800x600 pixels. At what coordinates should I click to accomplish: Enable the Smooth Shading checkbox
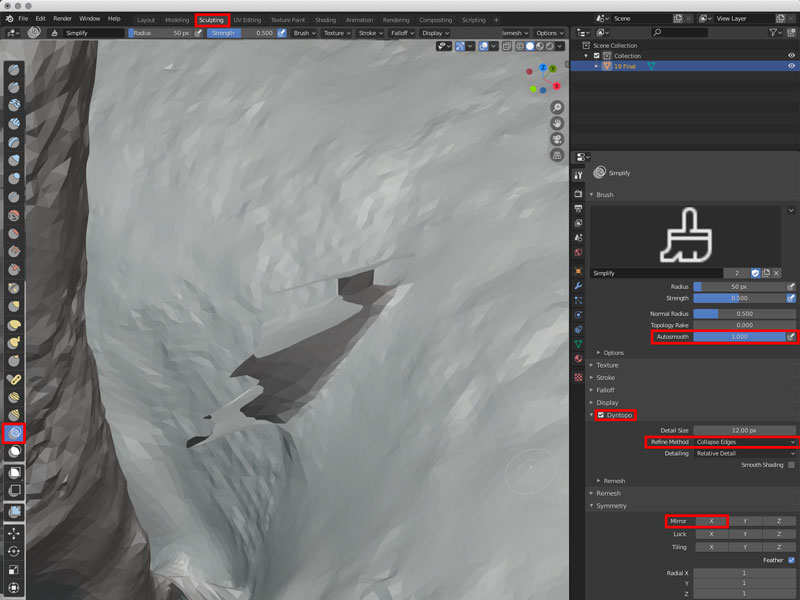(791, 465)
